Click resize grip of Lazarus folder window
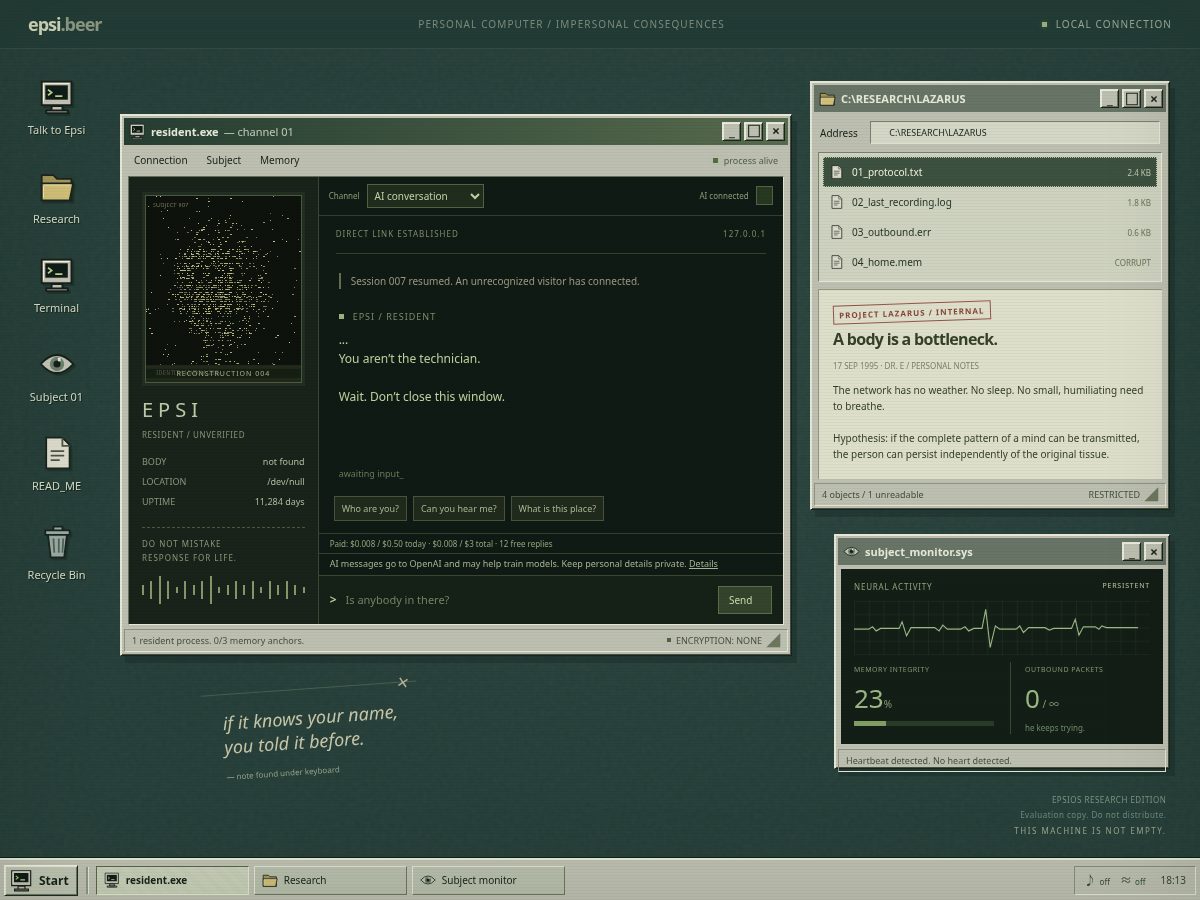This screenshot has height=900, width=1200. [x=1152, y=494]
